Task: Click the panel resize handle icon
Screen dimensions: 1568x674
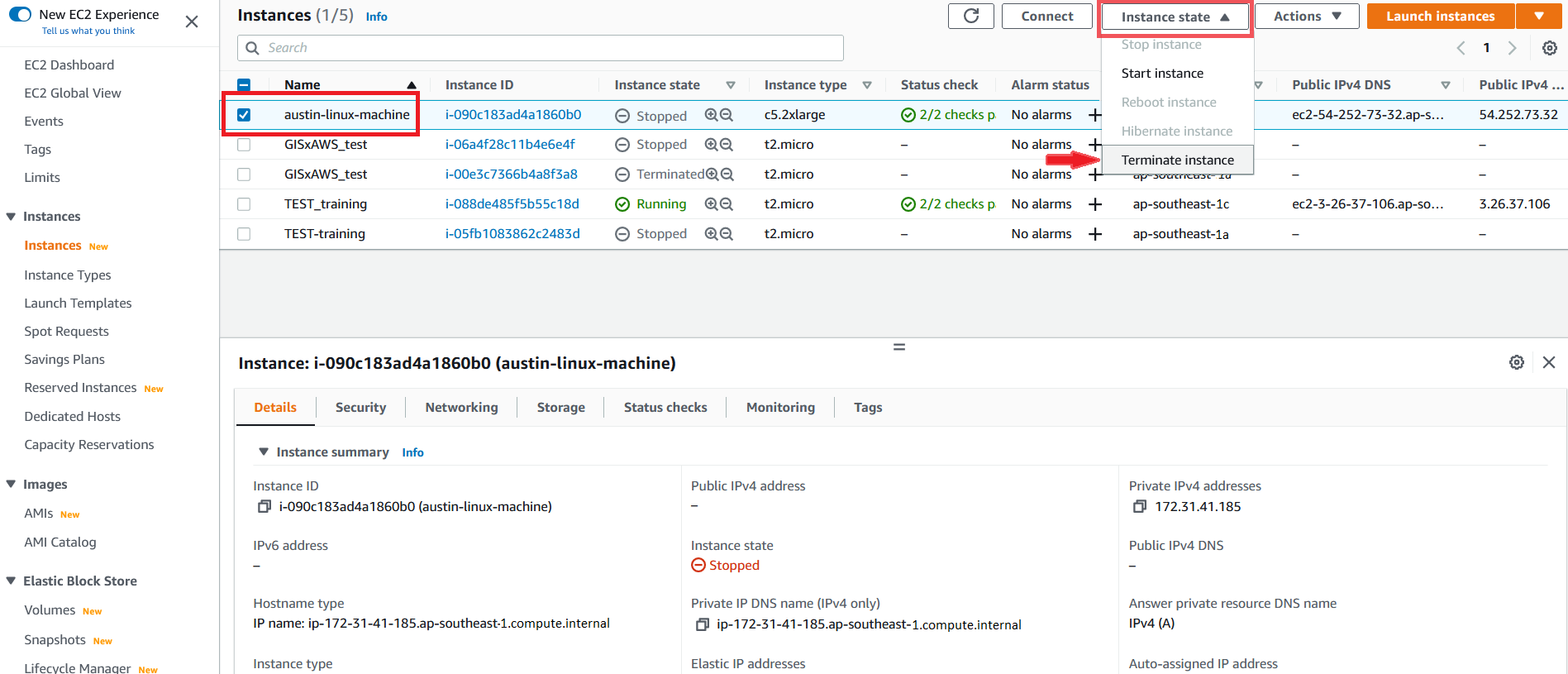Action: [x=899, y=347]
